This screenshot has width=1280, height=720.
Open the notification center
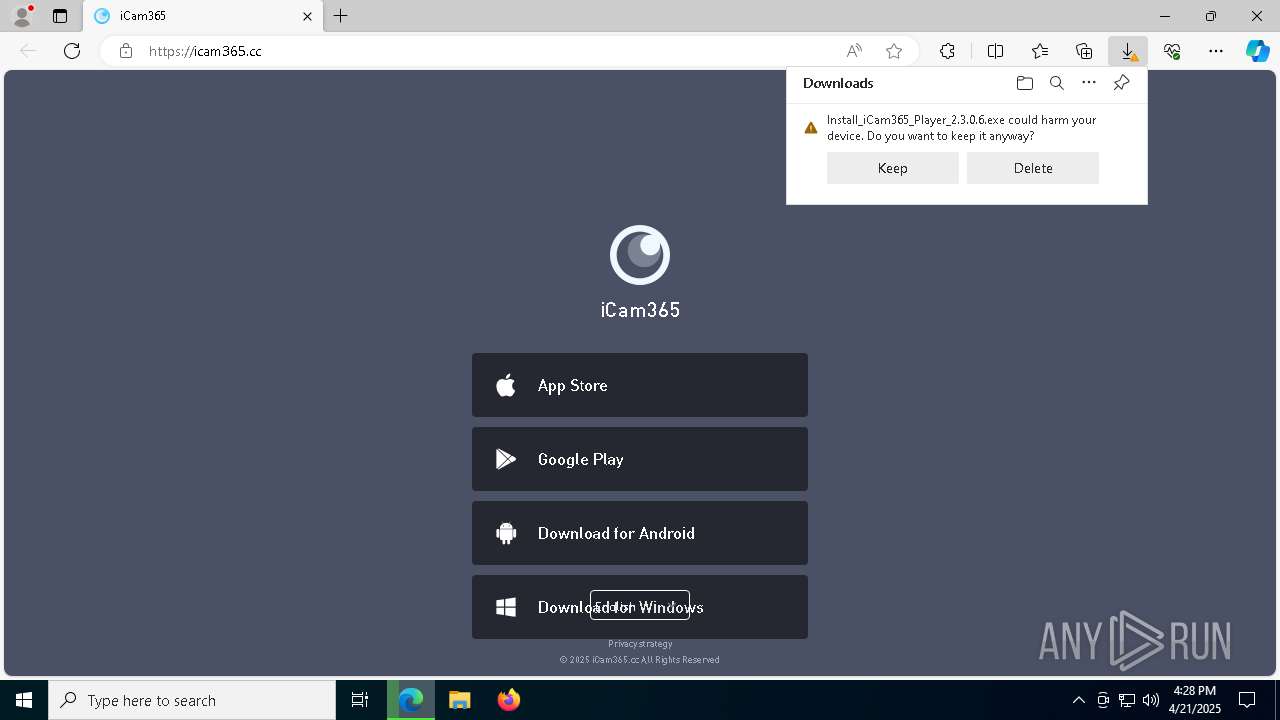pyautogui.click(x=1247, y=700)
